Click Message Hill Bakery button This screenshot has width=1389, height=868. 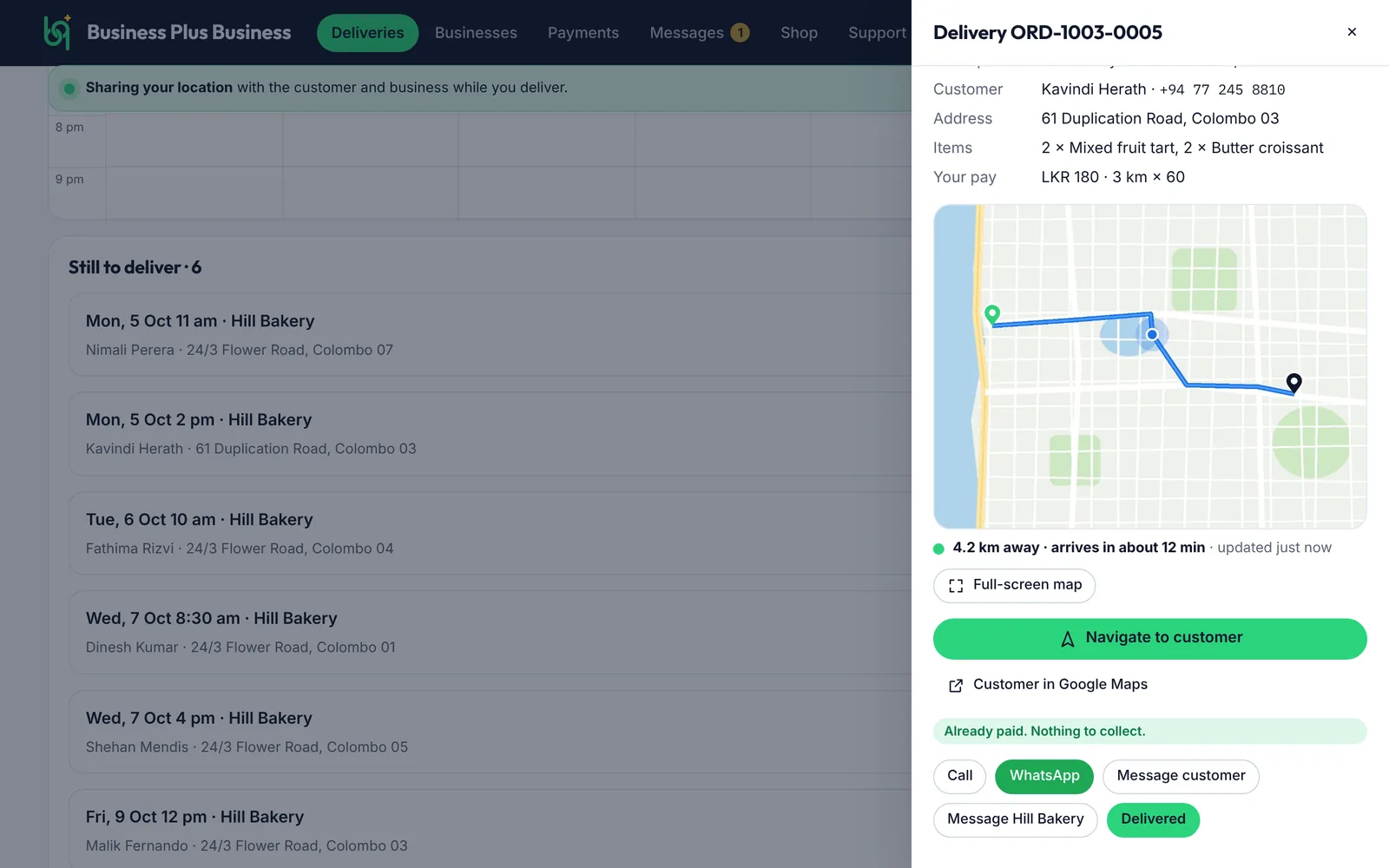click(x=1016, y=819)
